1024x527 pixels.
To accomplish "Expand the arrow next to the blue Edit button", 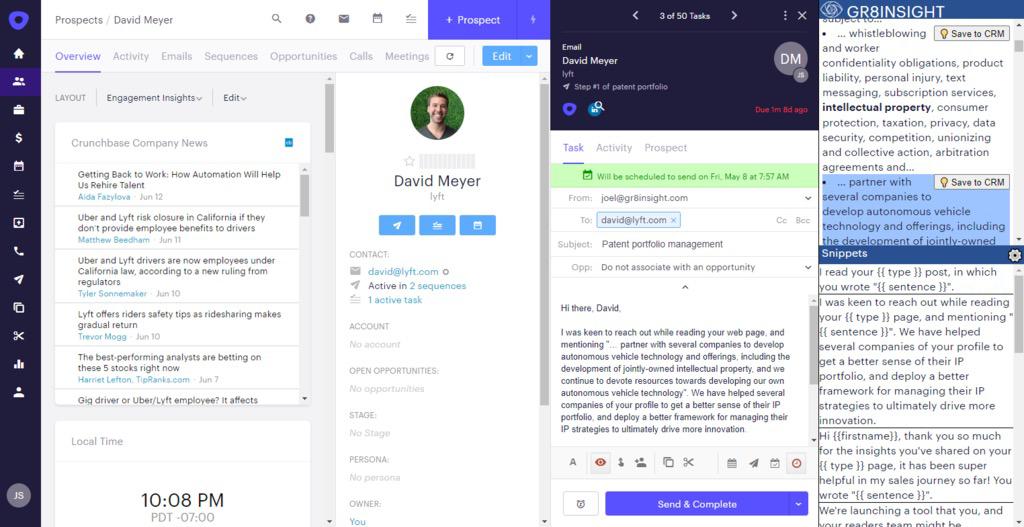I will pos(529,56).
